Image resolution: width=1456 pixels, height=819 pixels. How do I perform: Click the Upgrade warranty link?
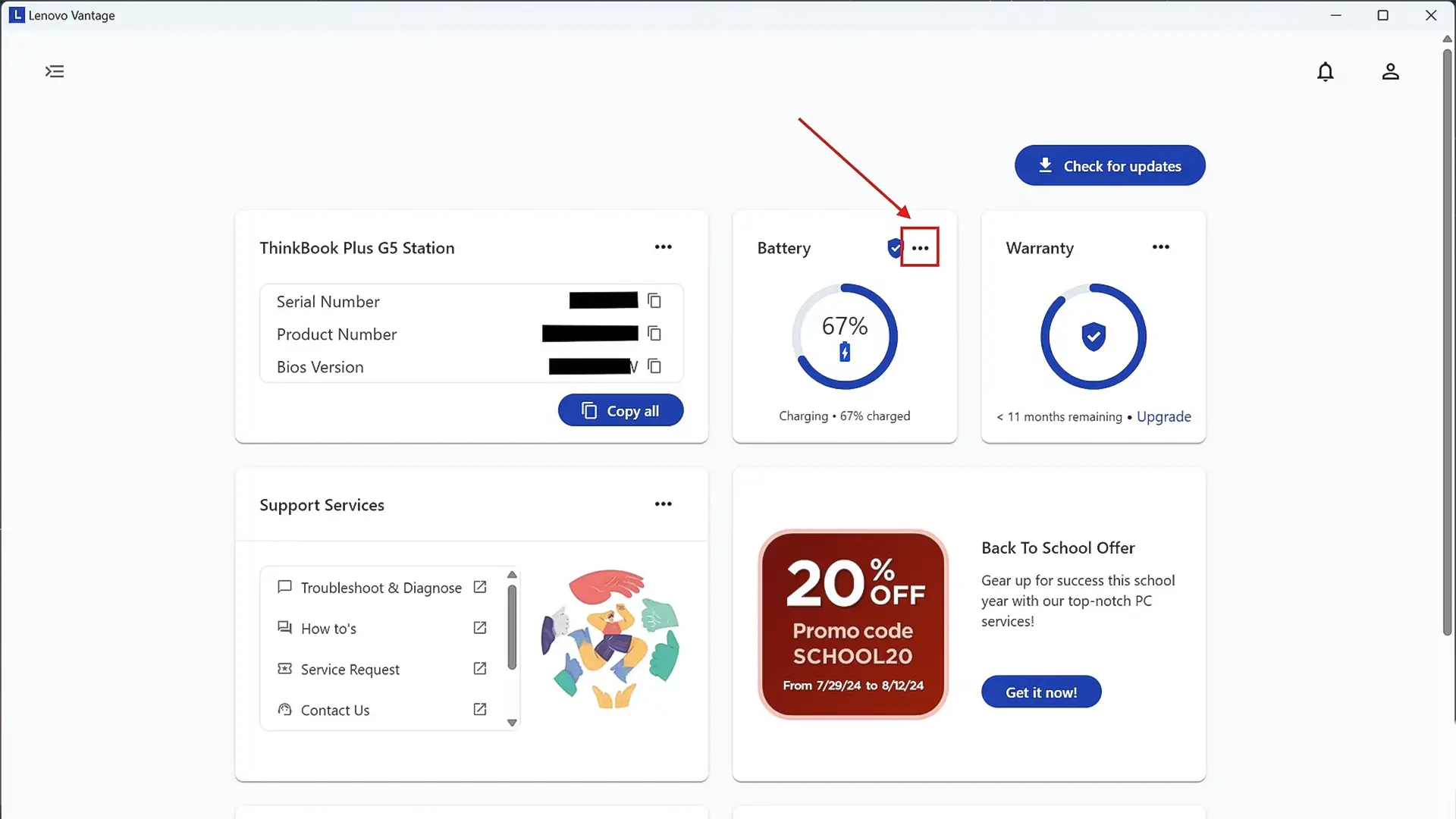1163,416
